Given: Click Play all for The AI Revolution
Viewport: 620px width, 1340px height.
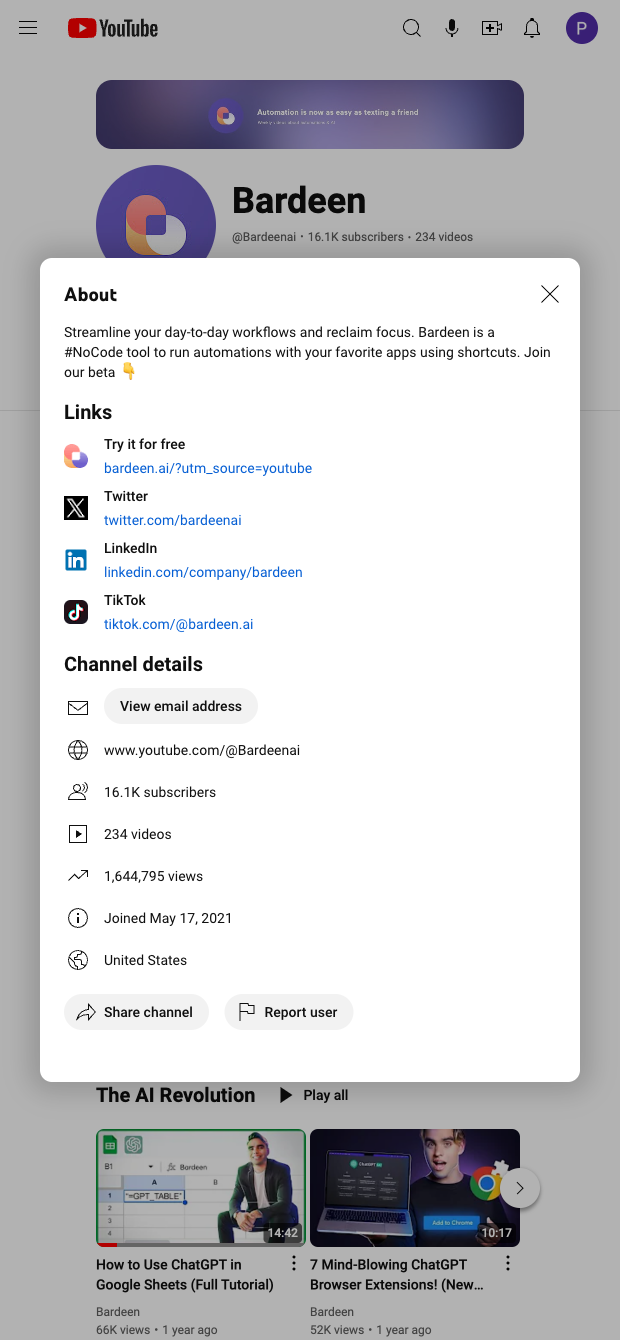Looking at the screenshot, I should (x=313, y=1095).
